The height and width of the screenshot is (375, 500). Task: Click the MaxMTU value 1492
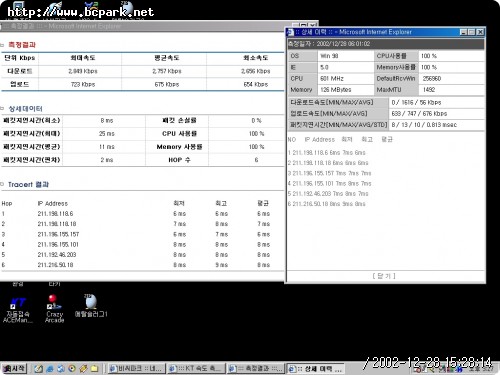point(429,90)
